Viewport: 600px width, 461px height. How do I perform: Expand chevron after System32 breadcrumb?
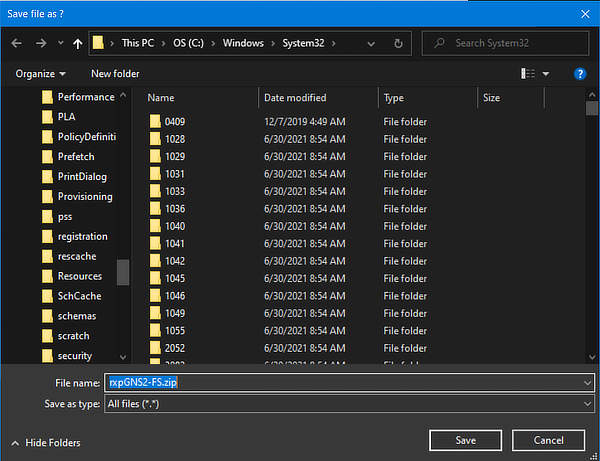(x=334, y=43)
